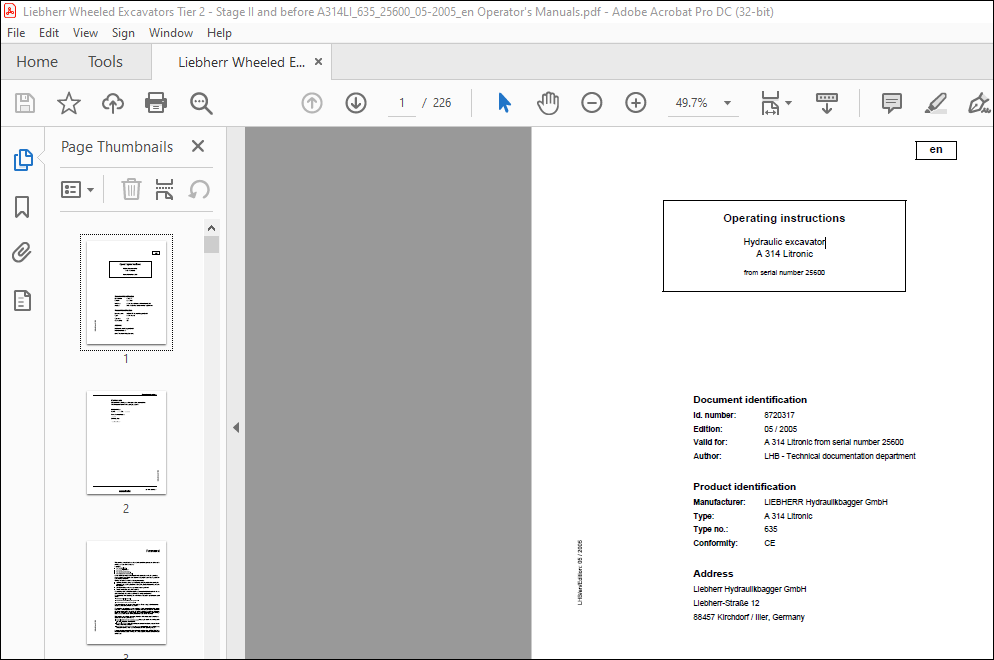Viewport: 994px width, 660px height.
Task: Click the 'Operating instructions' heading
Action: 784,218
